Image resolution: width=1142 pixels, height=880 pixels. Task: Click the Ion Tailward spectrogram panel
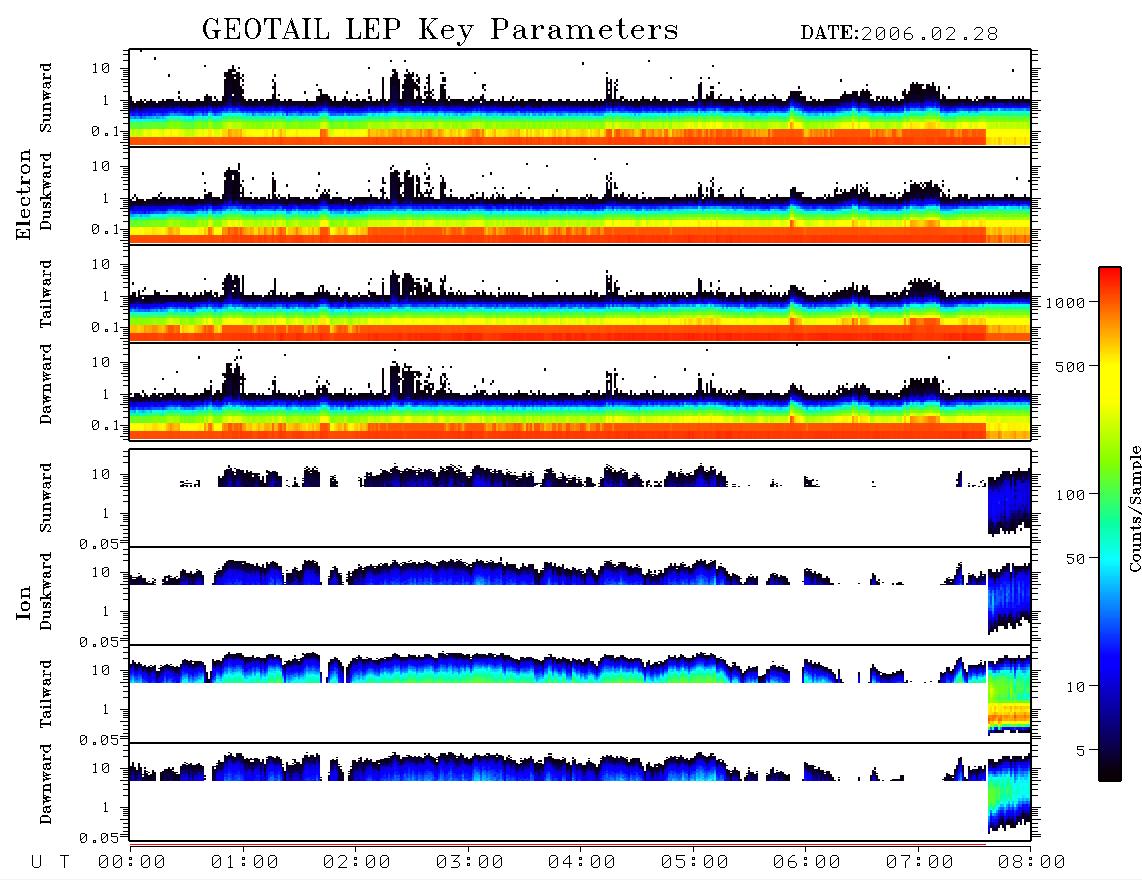click(x=580, y=694)
